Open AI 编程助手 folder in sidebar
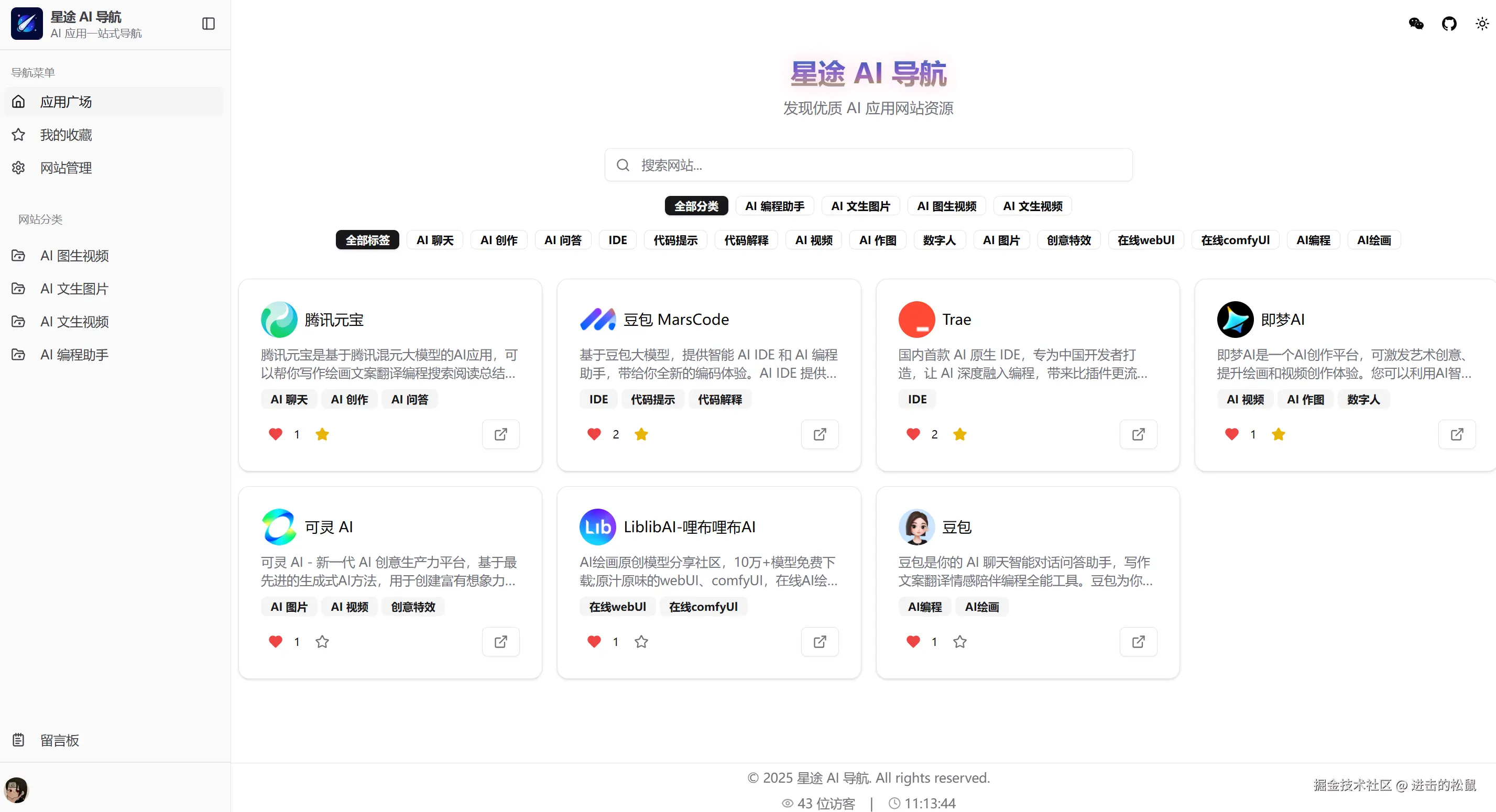The image size is (1496, 812). coord(74,355)
